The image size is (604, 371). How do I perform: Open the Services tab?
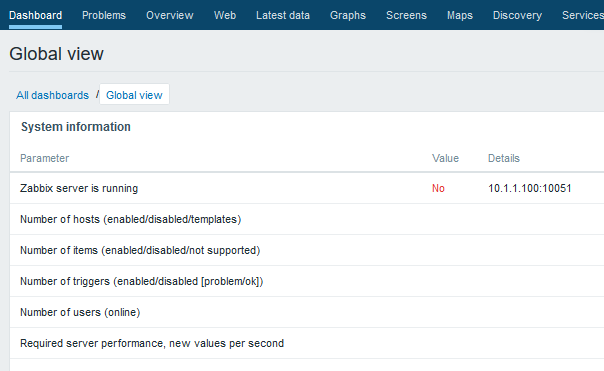[583, 15]
